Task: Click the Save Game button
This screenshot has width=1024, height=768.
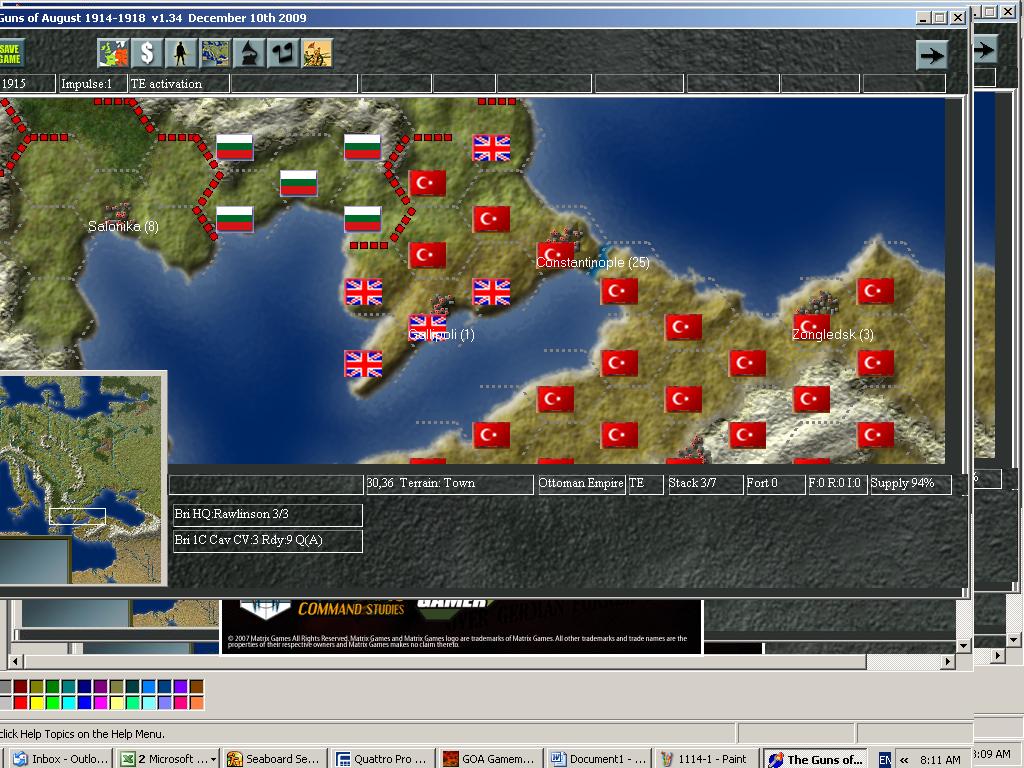Action: point(11,54)
